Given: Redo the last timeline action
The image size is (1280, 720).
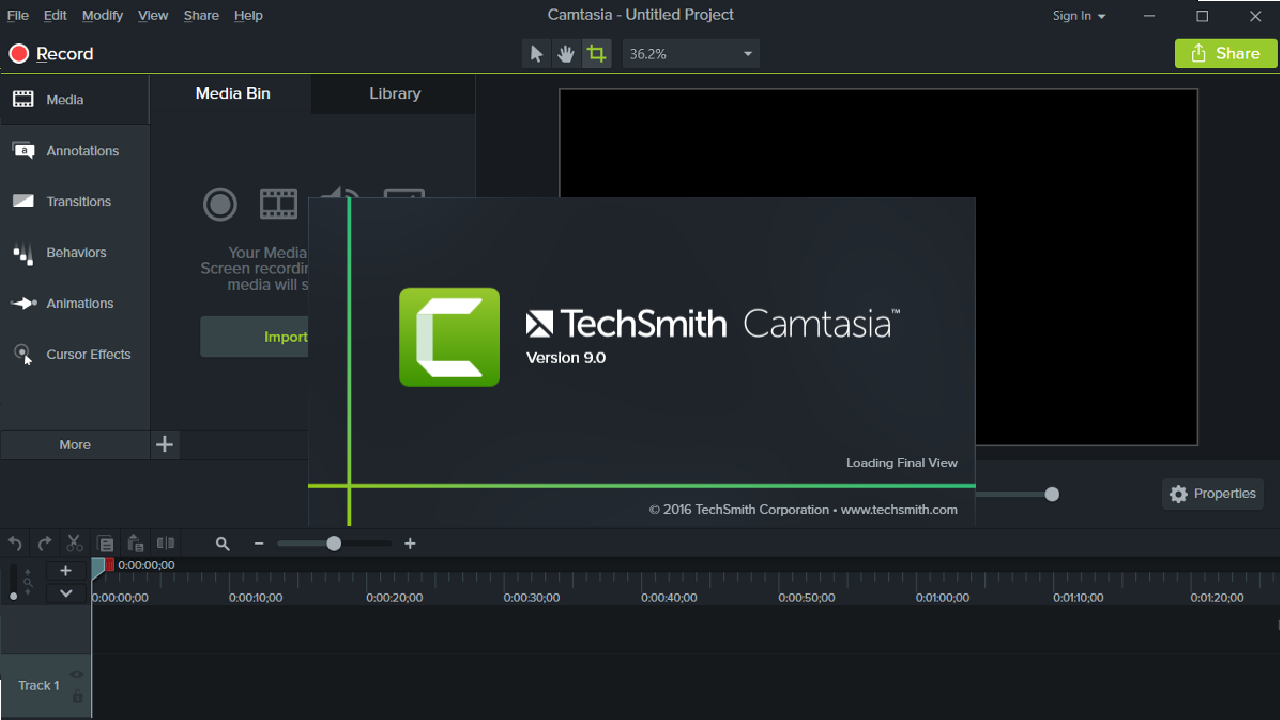Looking at the screenshot, I should (44, 543).
